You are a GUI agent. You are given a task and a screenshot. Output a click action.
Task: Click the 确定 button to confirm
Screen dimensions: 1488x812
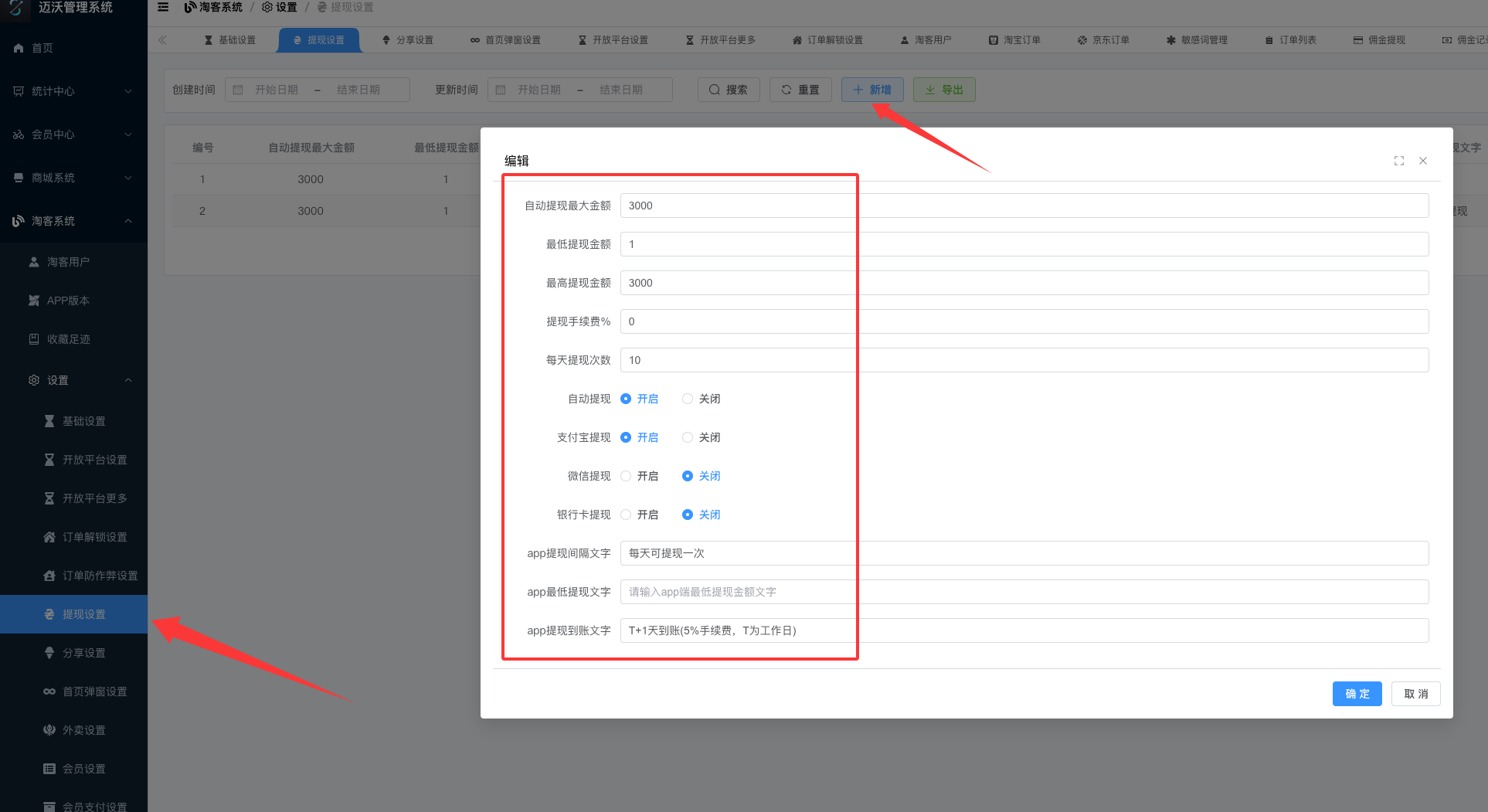tap(1357, 694)
